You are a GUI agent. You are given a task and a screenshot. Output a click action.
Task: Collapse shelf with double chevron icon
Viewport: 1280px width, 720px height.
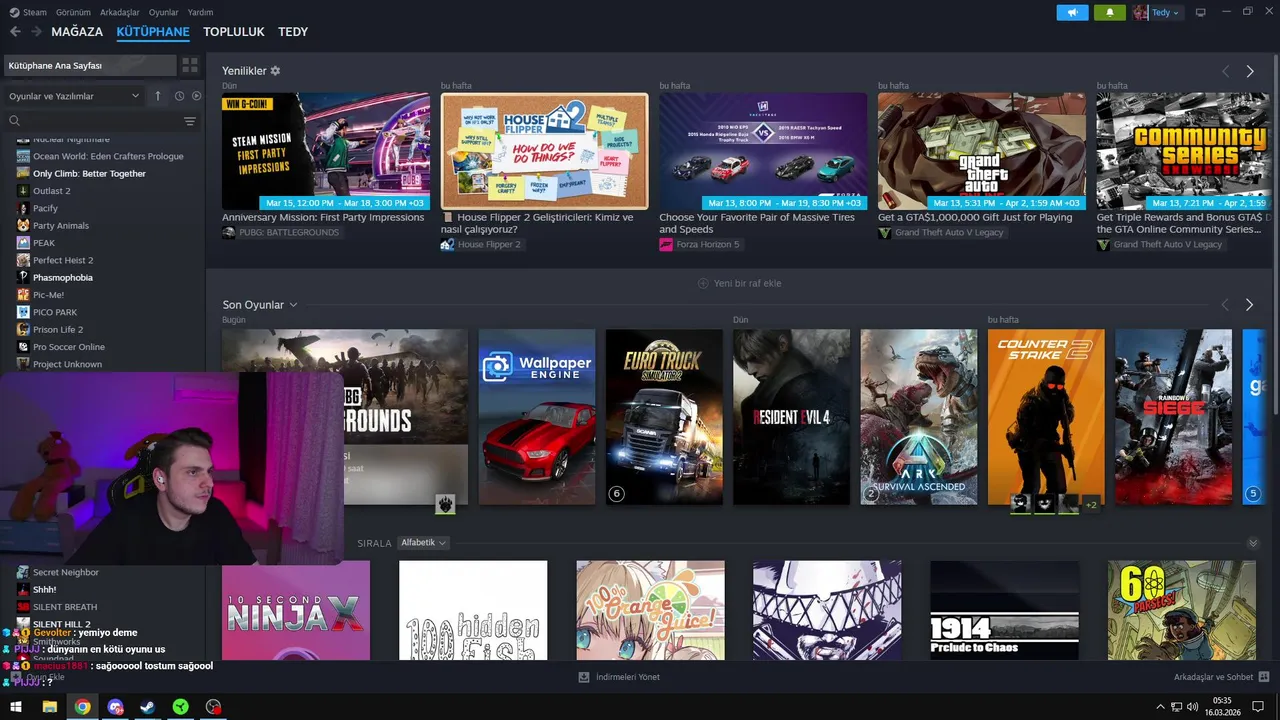pos(1253,543)
